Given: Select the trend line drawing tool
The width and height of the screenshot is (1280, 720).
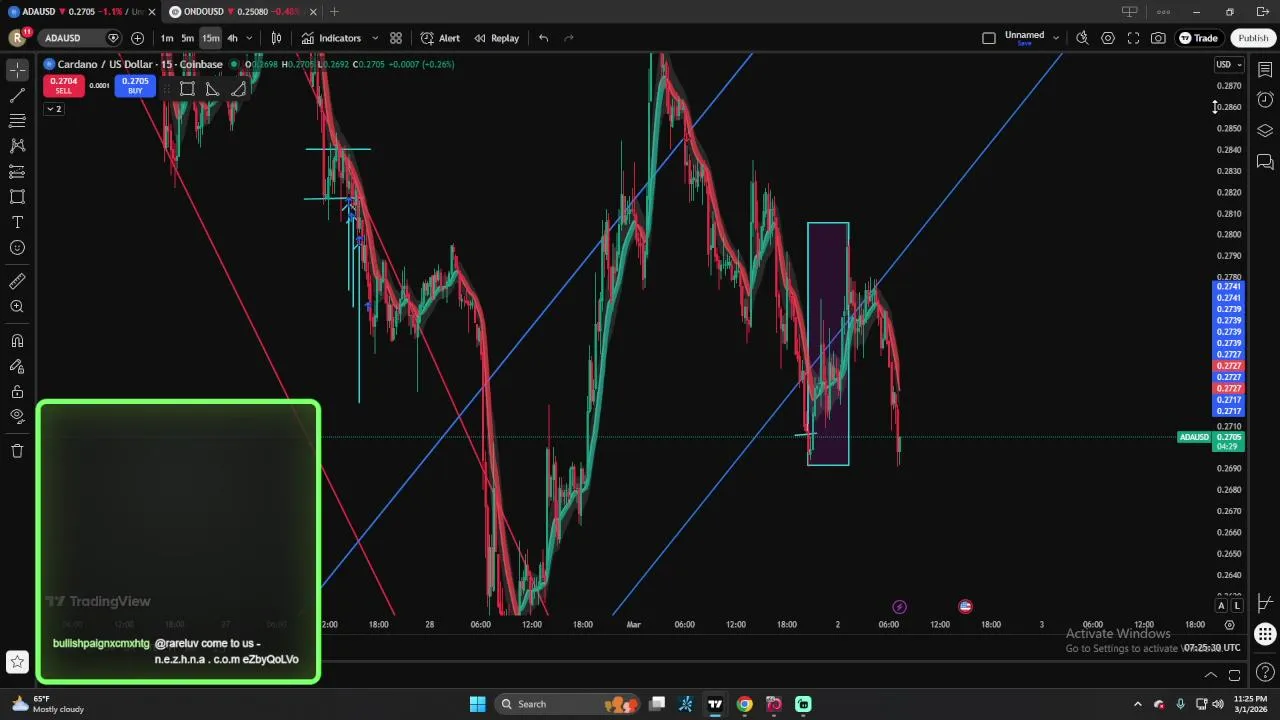Looking at the screenshot, I should point(17,96).
